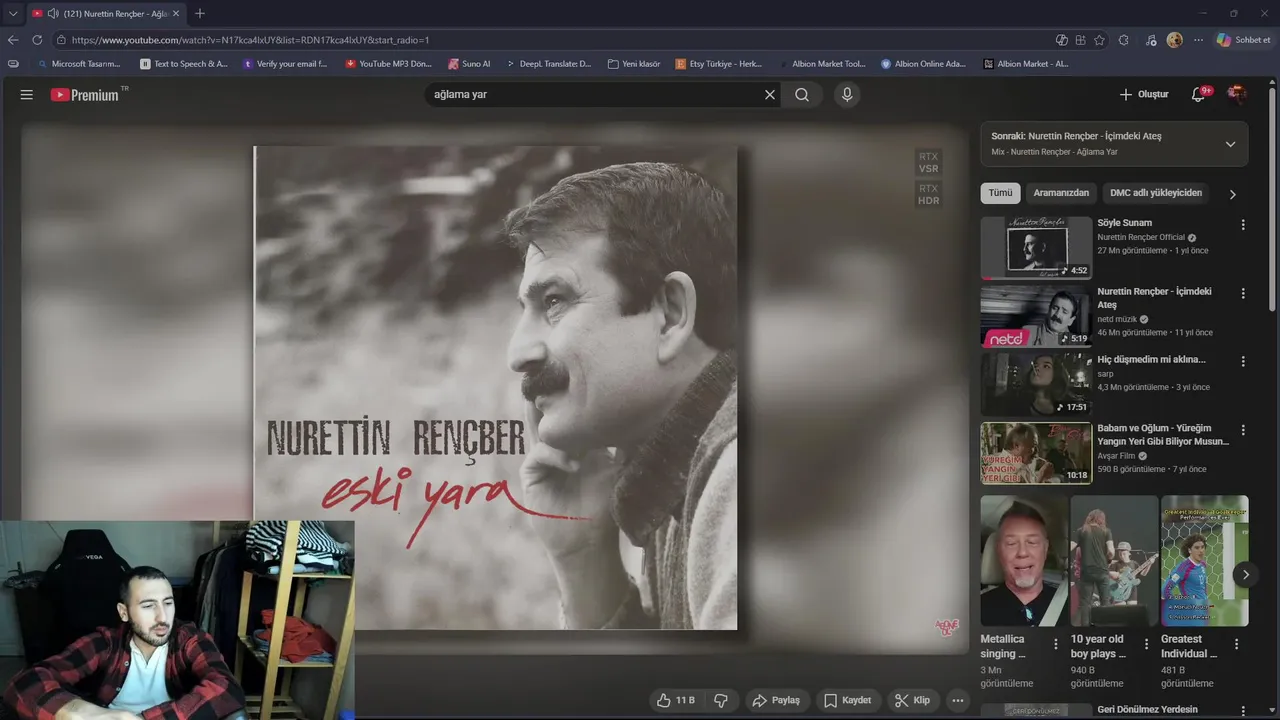Image resolution: width=1280 pixels, height=720 pixels.
Task: Click the browser address bar URL
Action: 250,40
